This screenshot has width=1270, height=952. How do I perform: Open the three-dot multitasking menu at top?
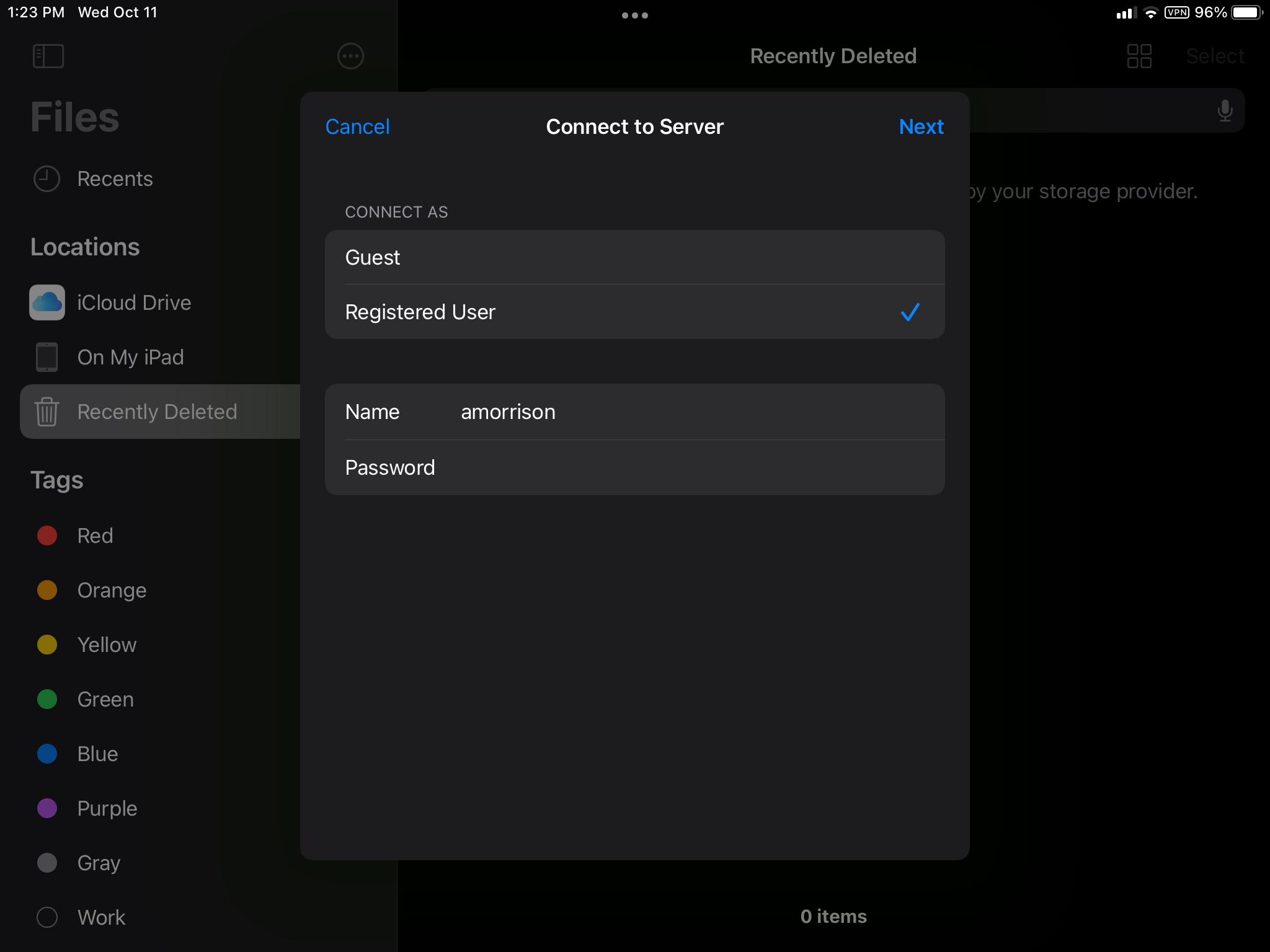(x=634, y=15)
